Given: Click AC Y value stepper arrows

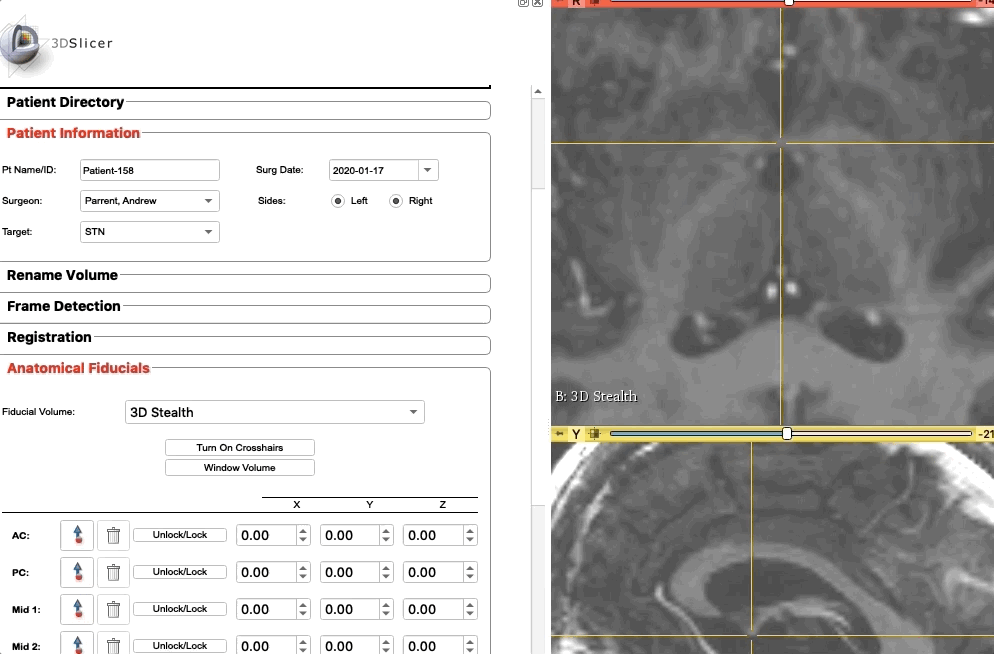Looking at the screenshot, I should (386, 535).
